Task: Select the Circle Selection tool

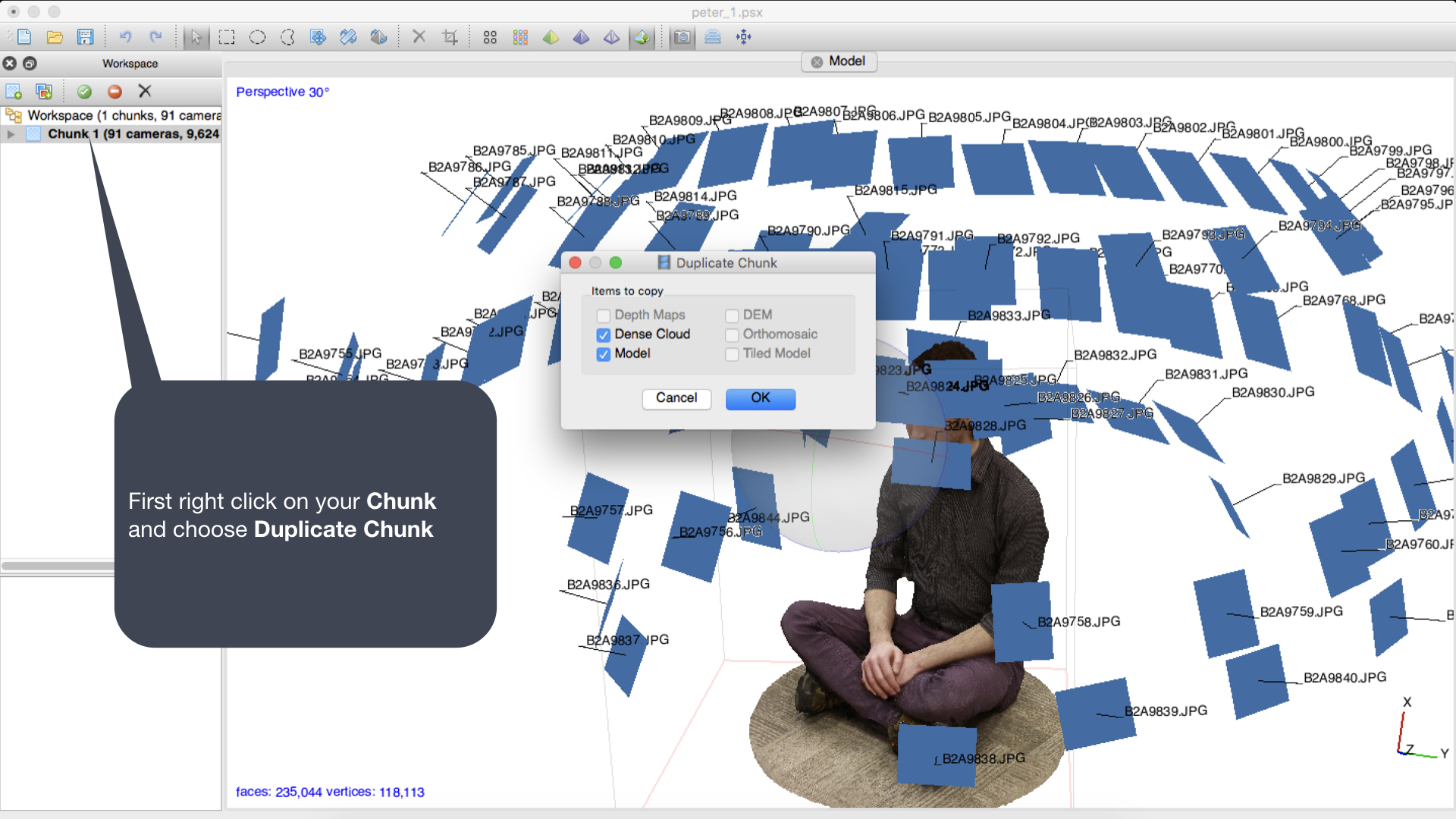Action: click(x=257, y=37)
